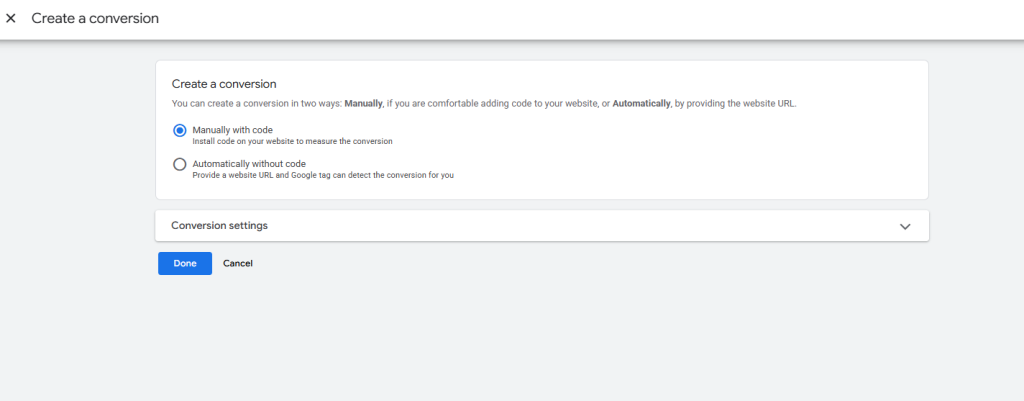
Task: Close the Create a conversion dialog
Action: 11,18
